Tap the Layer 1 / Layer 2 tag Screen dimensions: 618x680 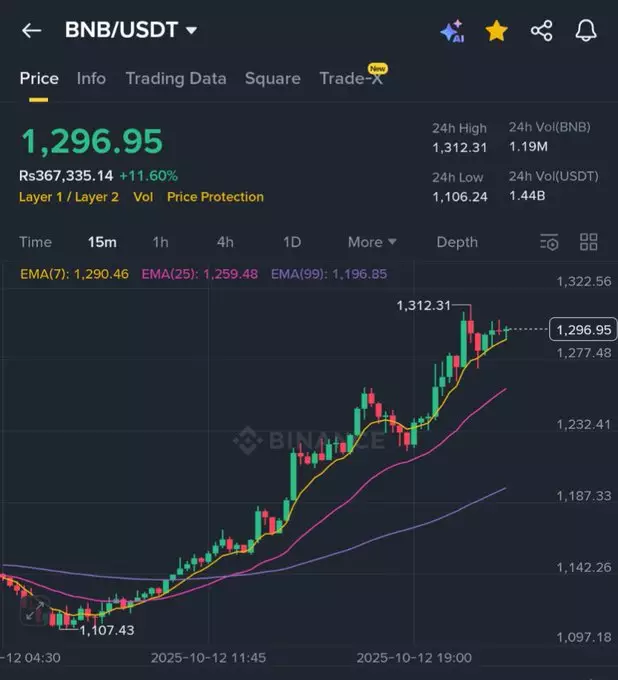[68, 197]
